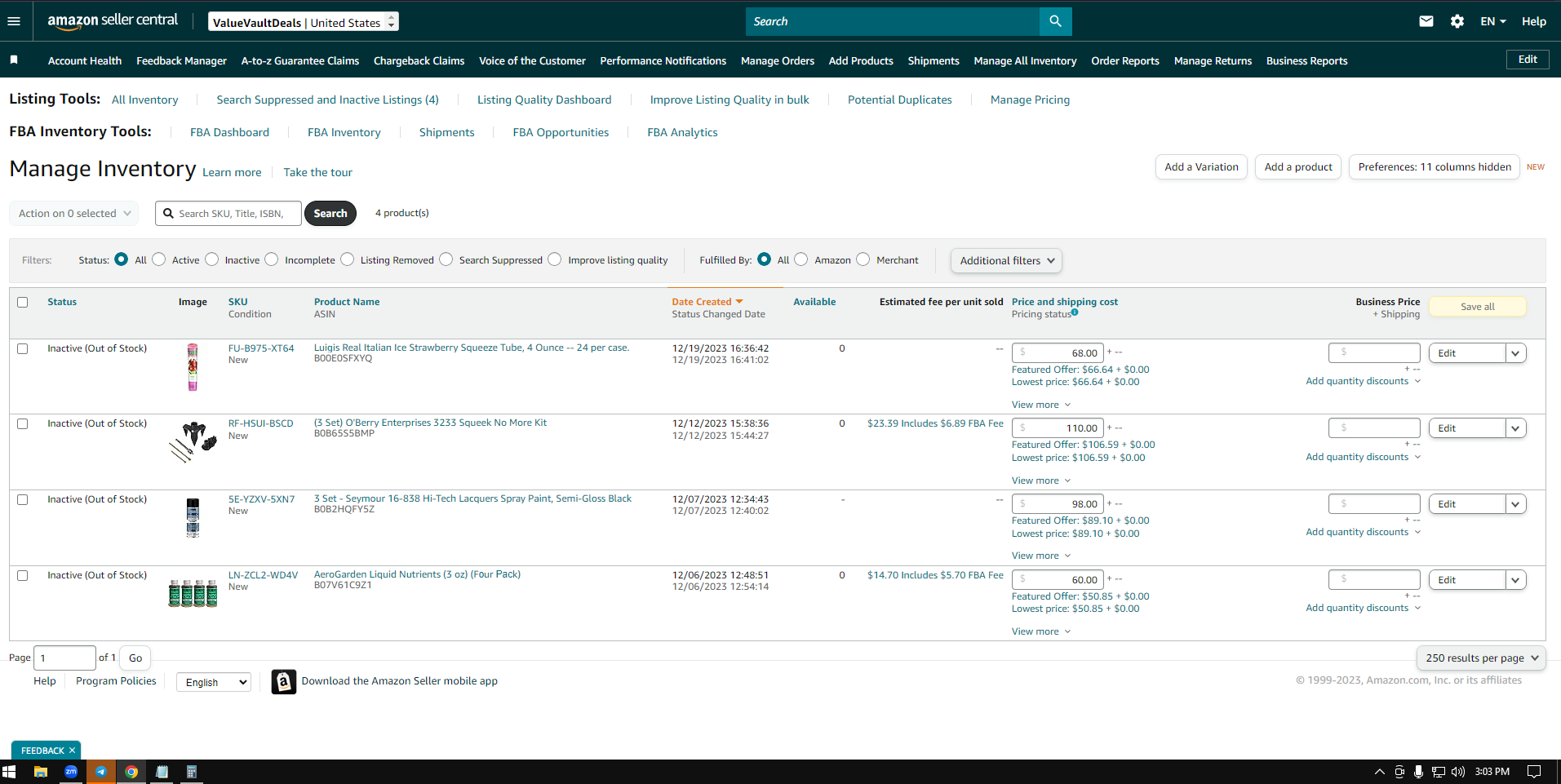Viewport: 1561px width, 784px height.
Task: Choose the Active status filter radio
Action: pos(159,259)
